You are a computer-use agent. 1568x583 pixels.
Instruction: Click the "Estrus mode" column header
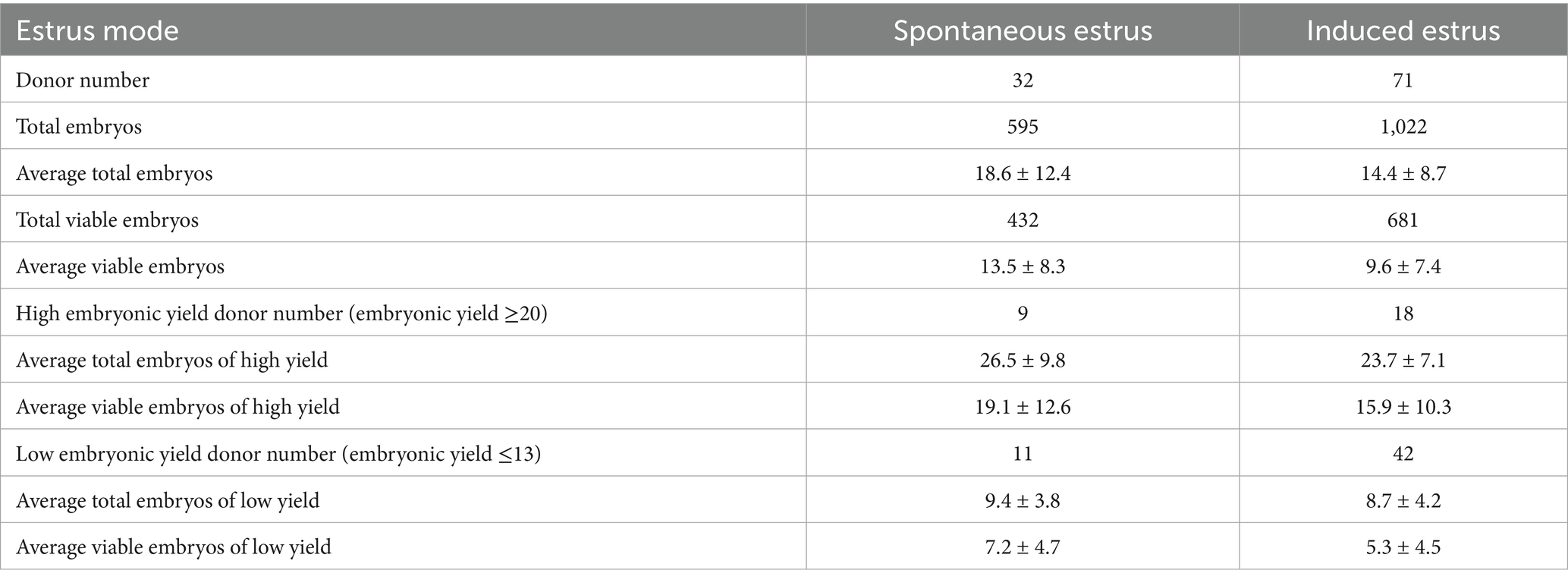[97, 31]
